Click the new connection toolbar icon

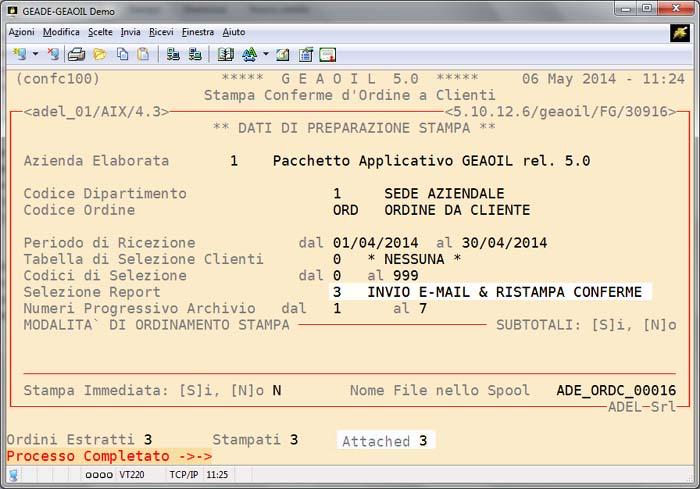[x=17, y=54]
